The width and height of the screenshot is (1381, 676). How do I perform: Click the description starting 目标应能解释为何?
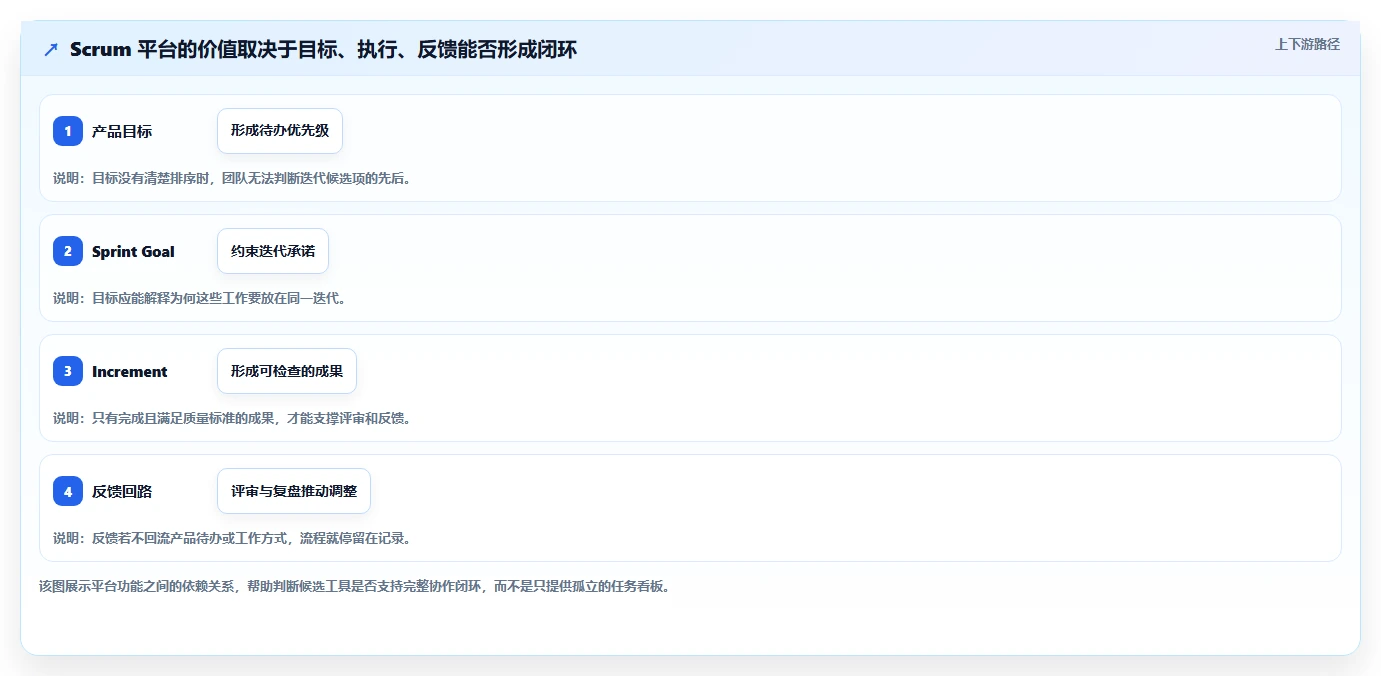[200, 298]
